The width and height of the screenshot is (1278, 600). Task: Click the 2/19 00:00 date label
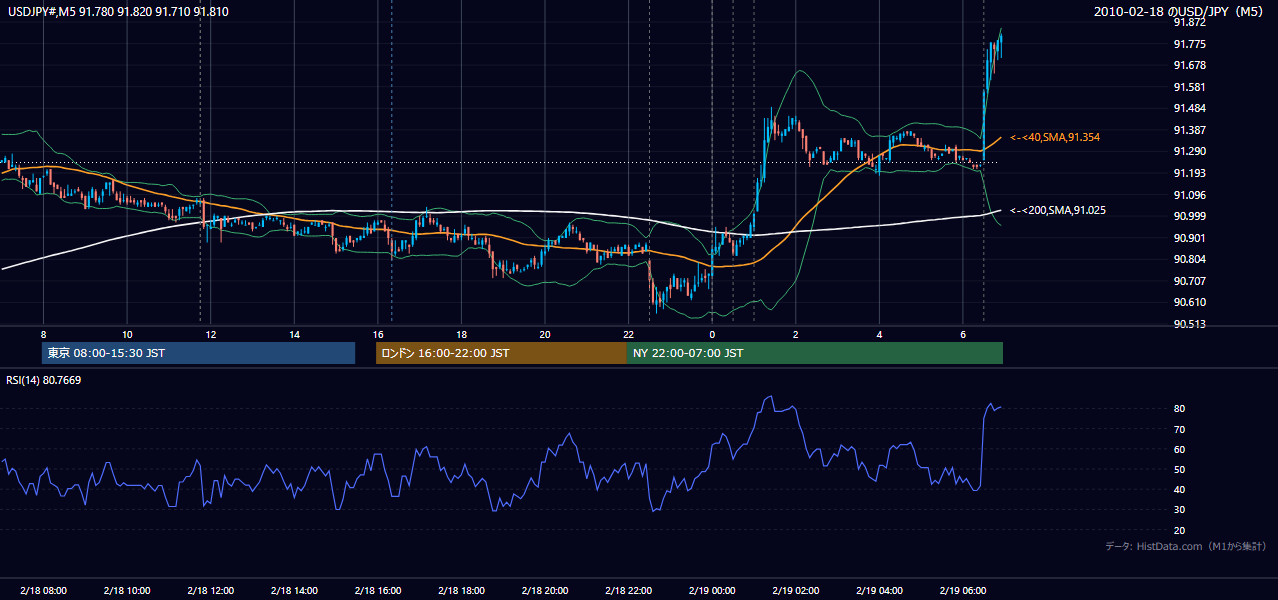[x=712, y=591]
